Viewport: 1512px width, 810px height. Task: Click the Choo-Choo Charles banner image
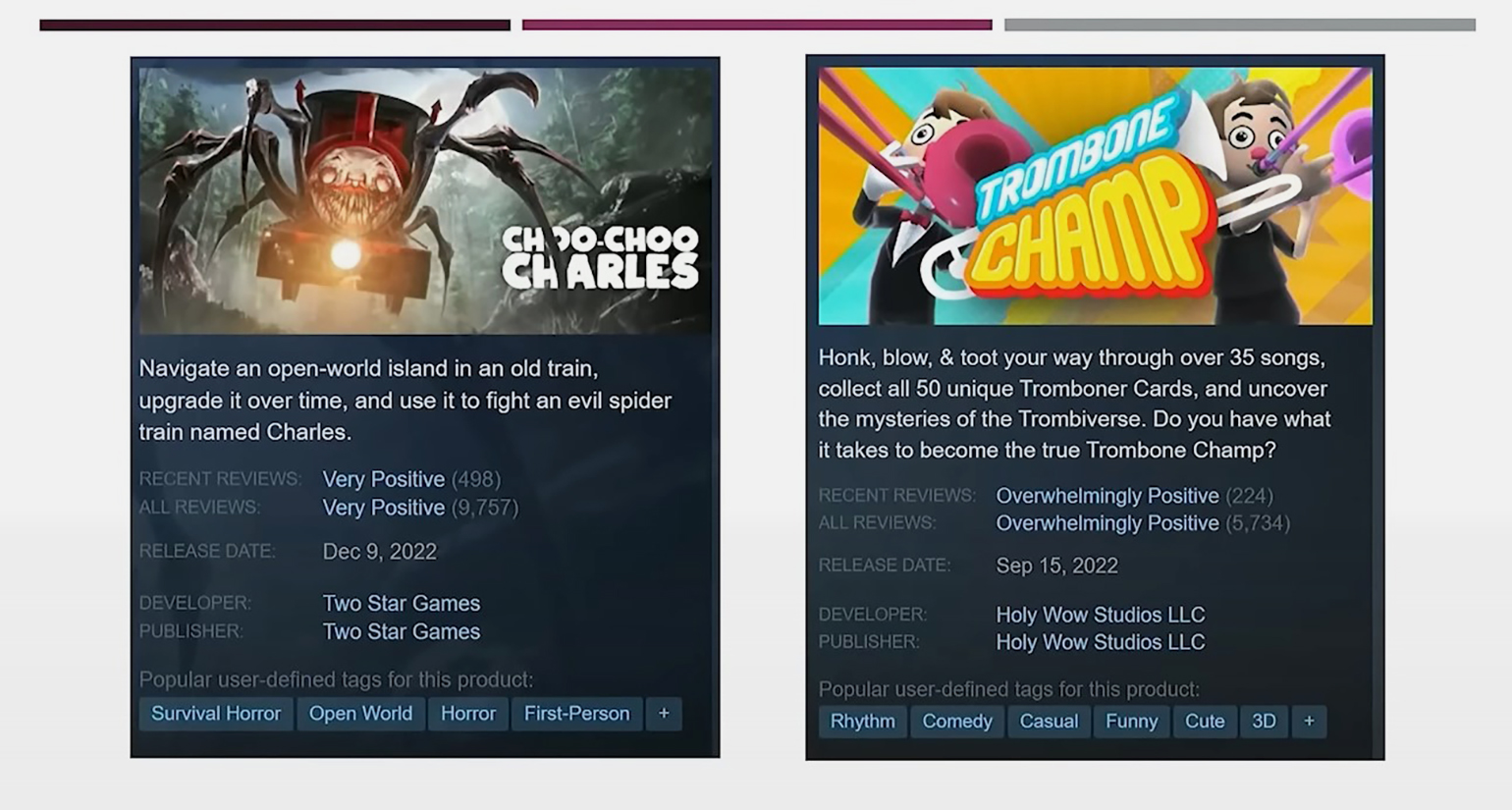[425, 201]
